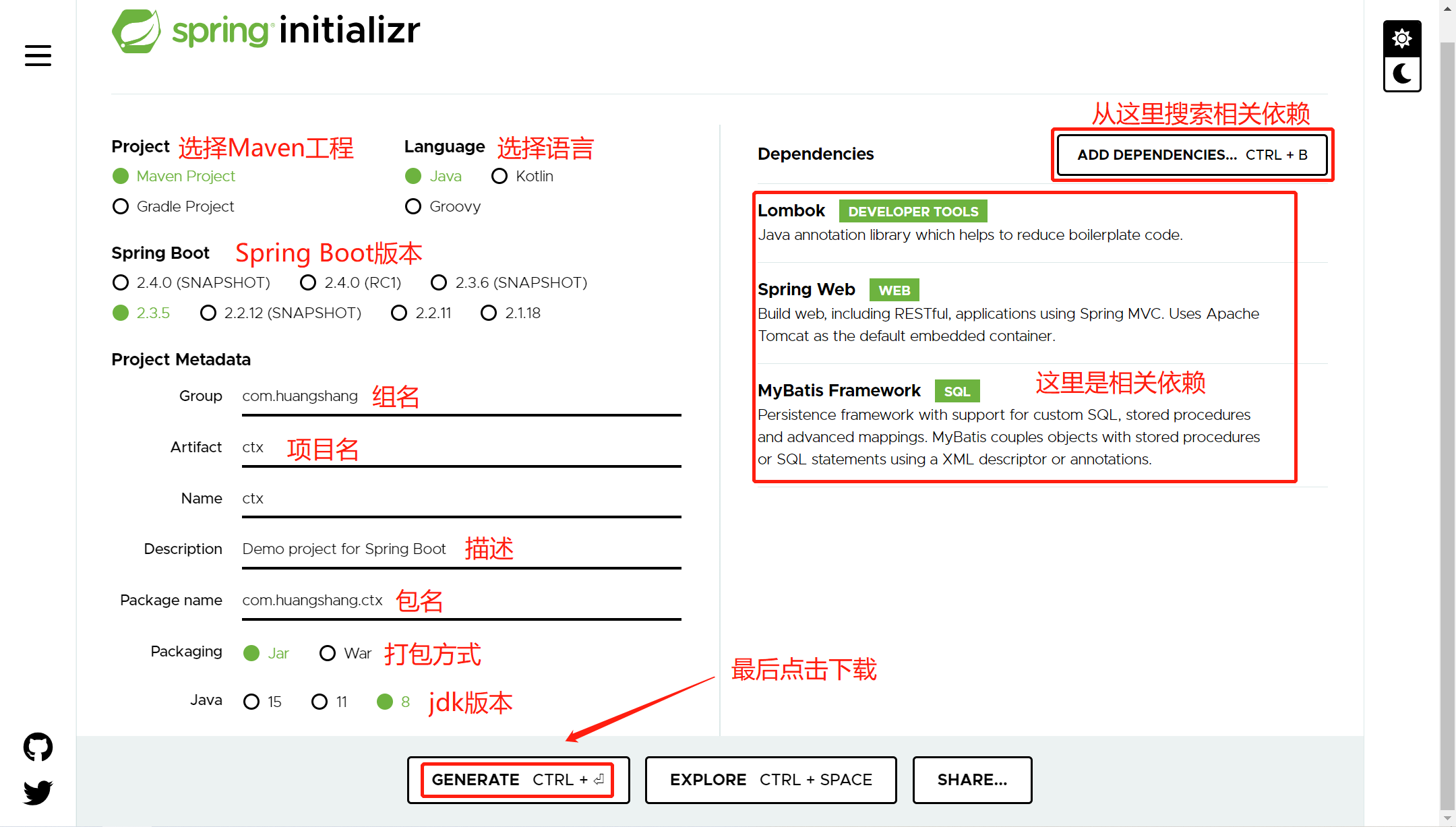Click the ADD DEPENDENCIES button
Viewport: 1456px width, 827px height.
pos(1192,154)
